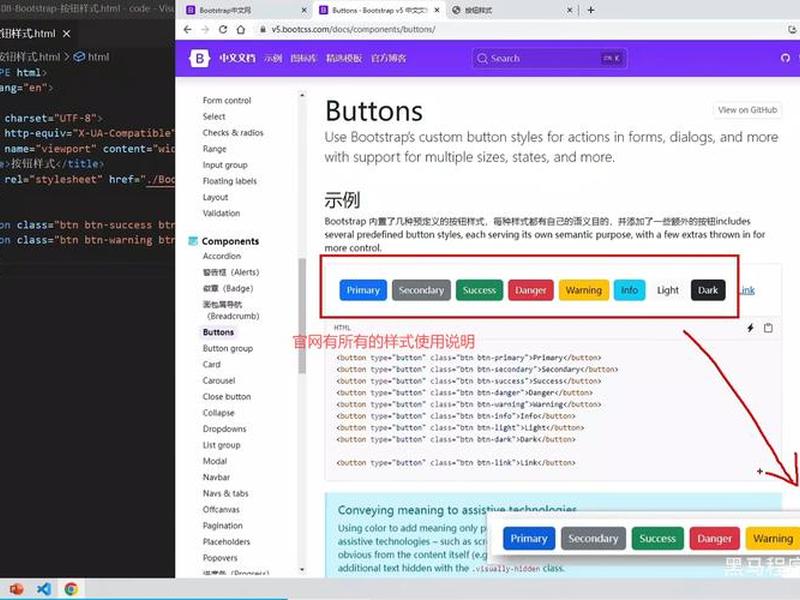The width and height of the screenshot is (800, 600).
Task: Open Checks & radios in sidebar
Action: [233, 133]
